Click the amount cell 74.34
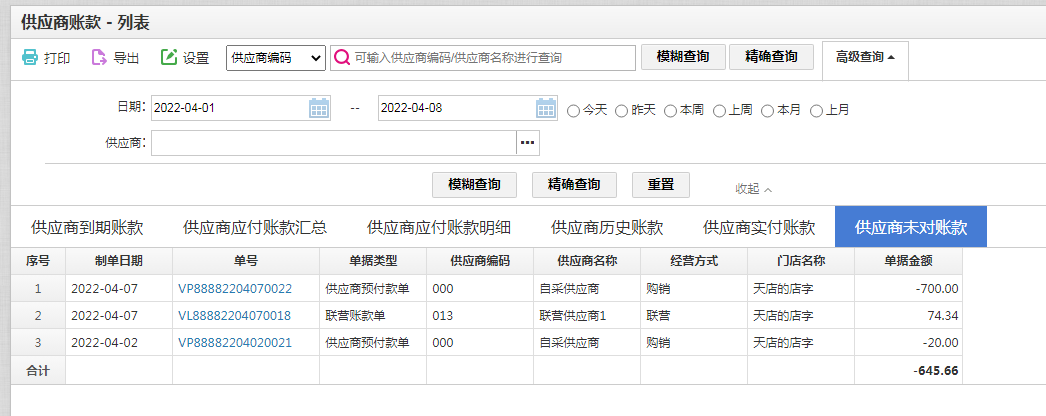The width and height of the screenshot is (1046, 416). click(x=909, y=316)
